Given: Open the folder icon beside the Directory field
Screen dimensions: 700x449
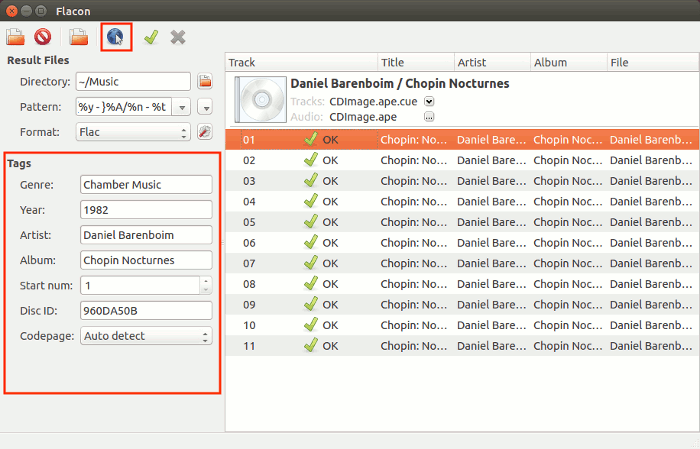Looking at the screenshot, I should (205, 82).
